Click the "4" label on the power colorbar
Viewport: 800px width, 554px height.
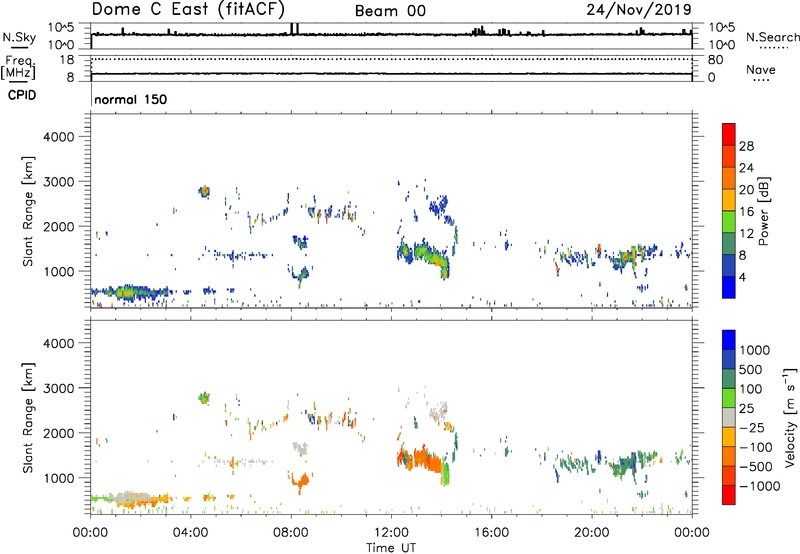pos(742,277)
